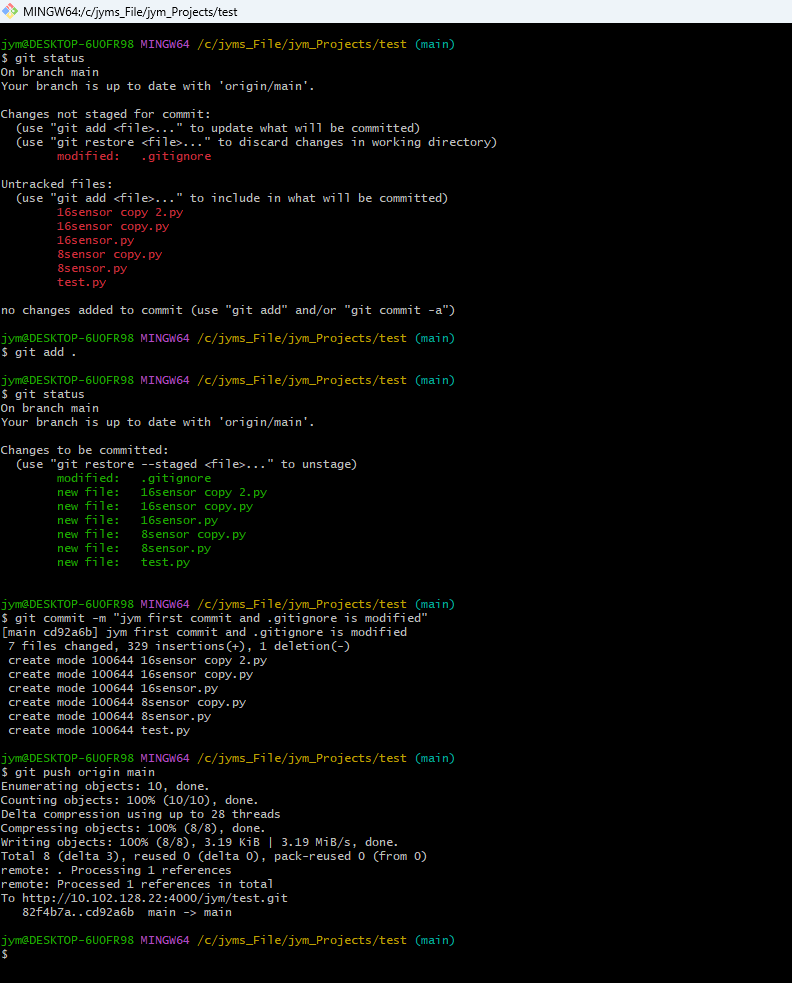
Task: Click 'create mode 100644 16sensor.py' line
Action: coord(113,688)
